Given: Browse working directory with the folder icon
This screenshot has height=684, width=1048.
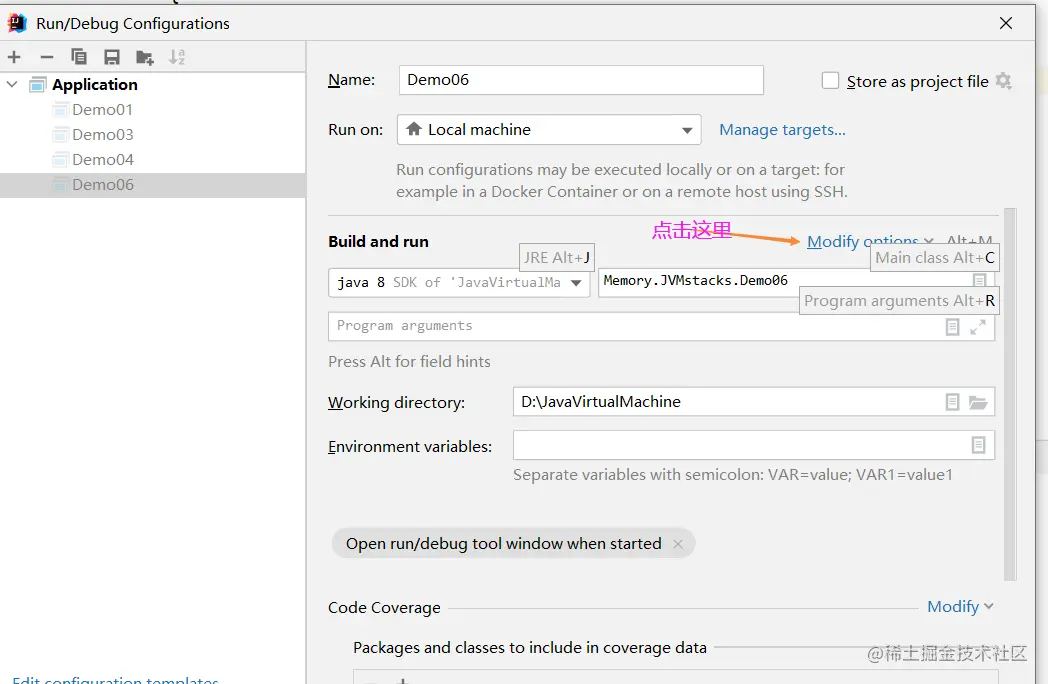Looking at the screenshot, I should click(978, 402).
